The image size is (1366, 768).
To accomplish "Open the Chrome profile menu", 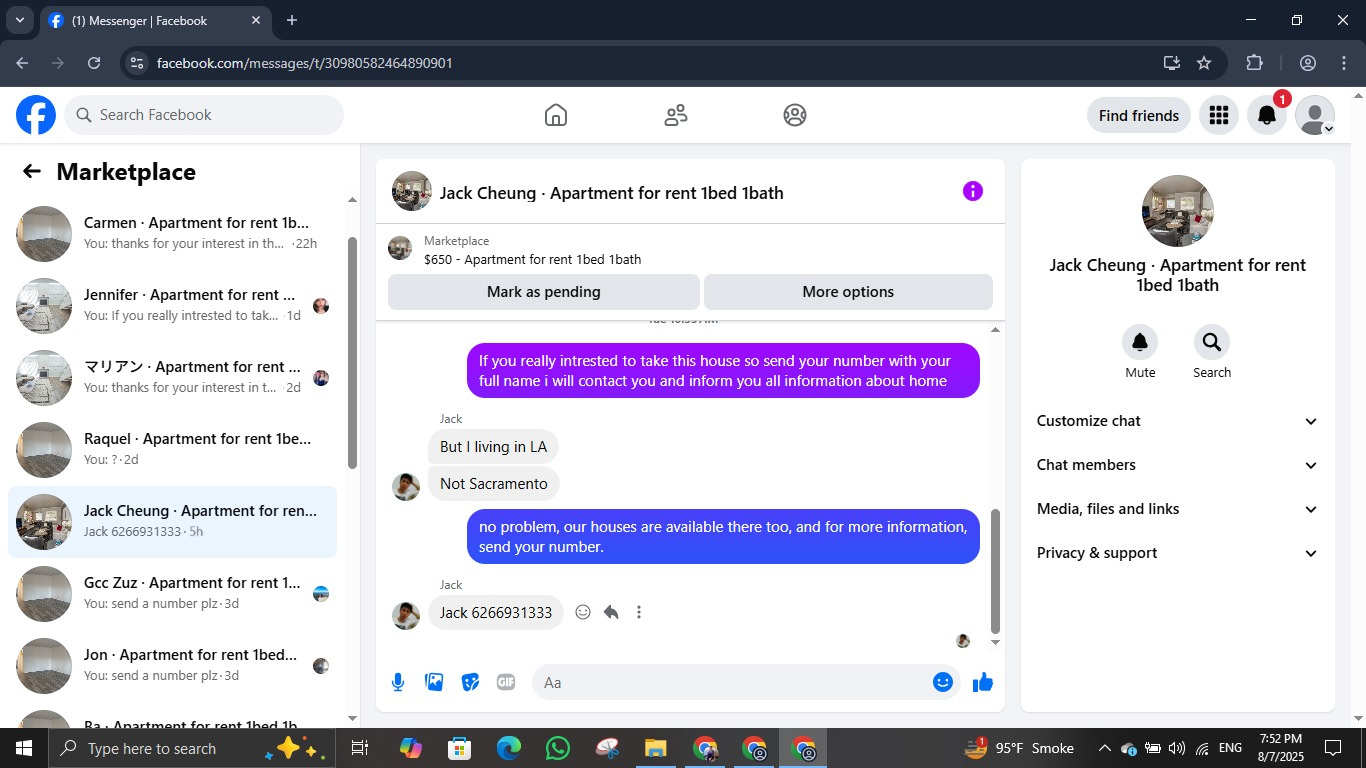I will tap(1308, 63).
